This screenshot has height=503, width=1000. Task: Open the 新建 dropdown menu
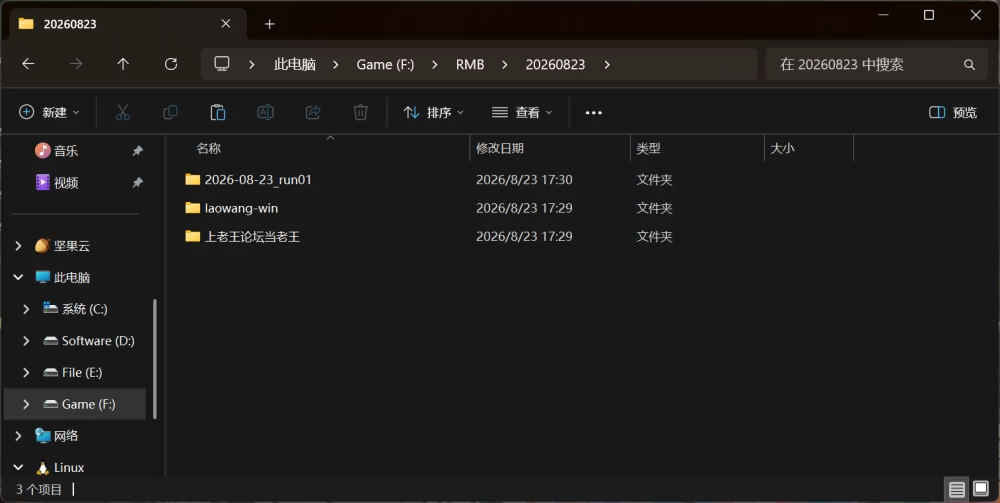tap(49, 113)
